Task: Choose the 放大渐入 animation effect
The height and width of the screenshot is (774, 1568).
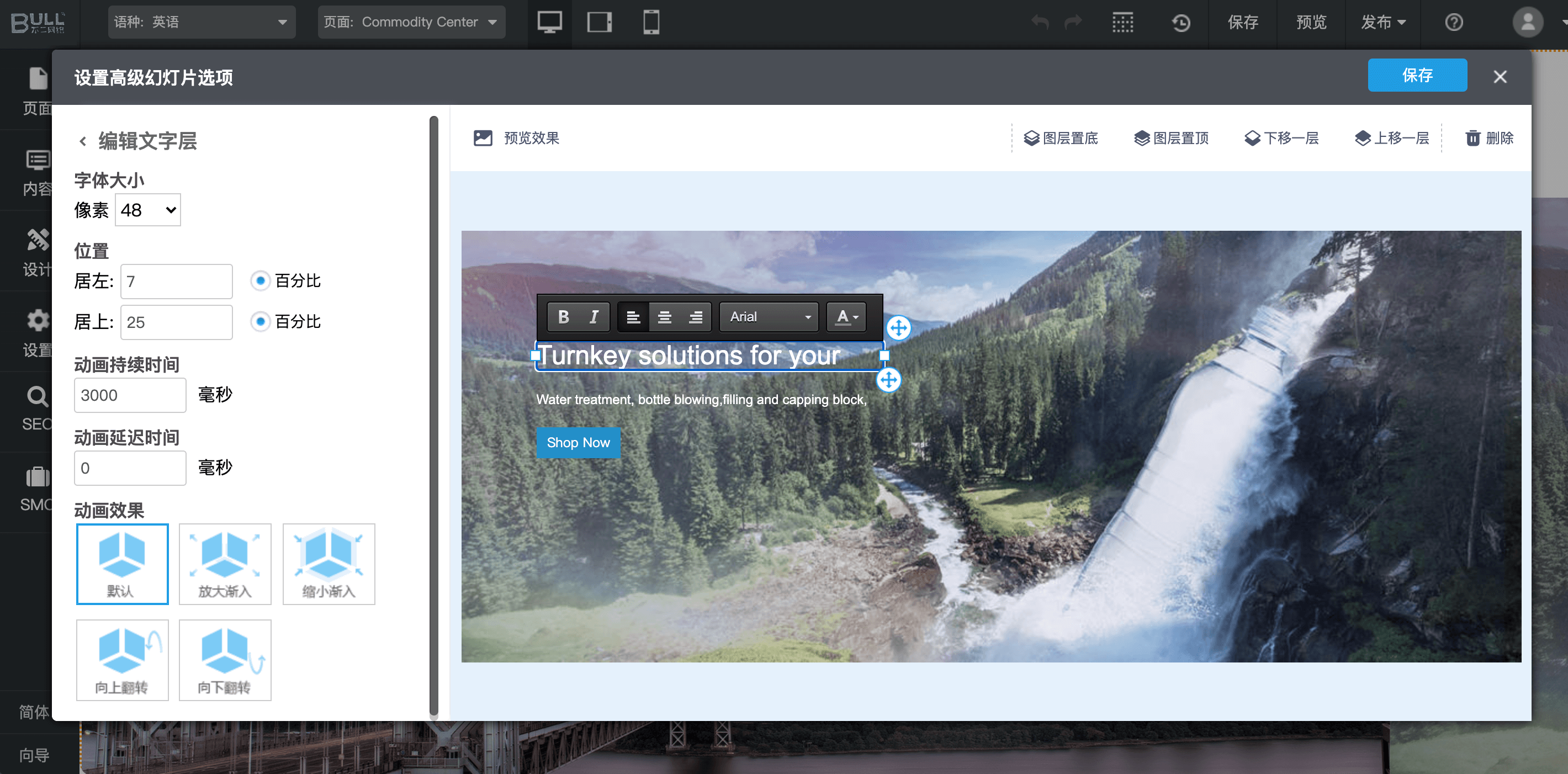Action: [225, 564]
